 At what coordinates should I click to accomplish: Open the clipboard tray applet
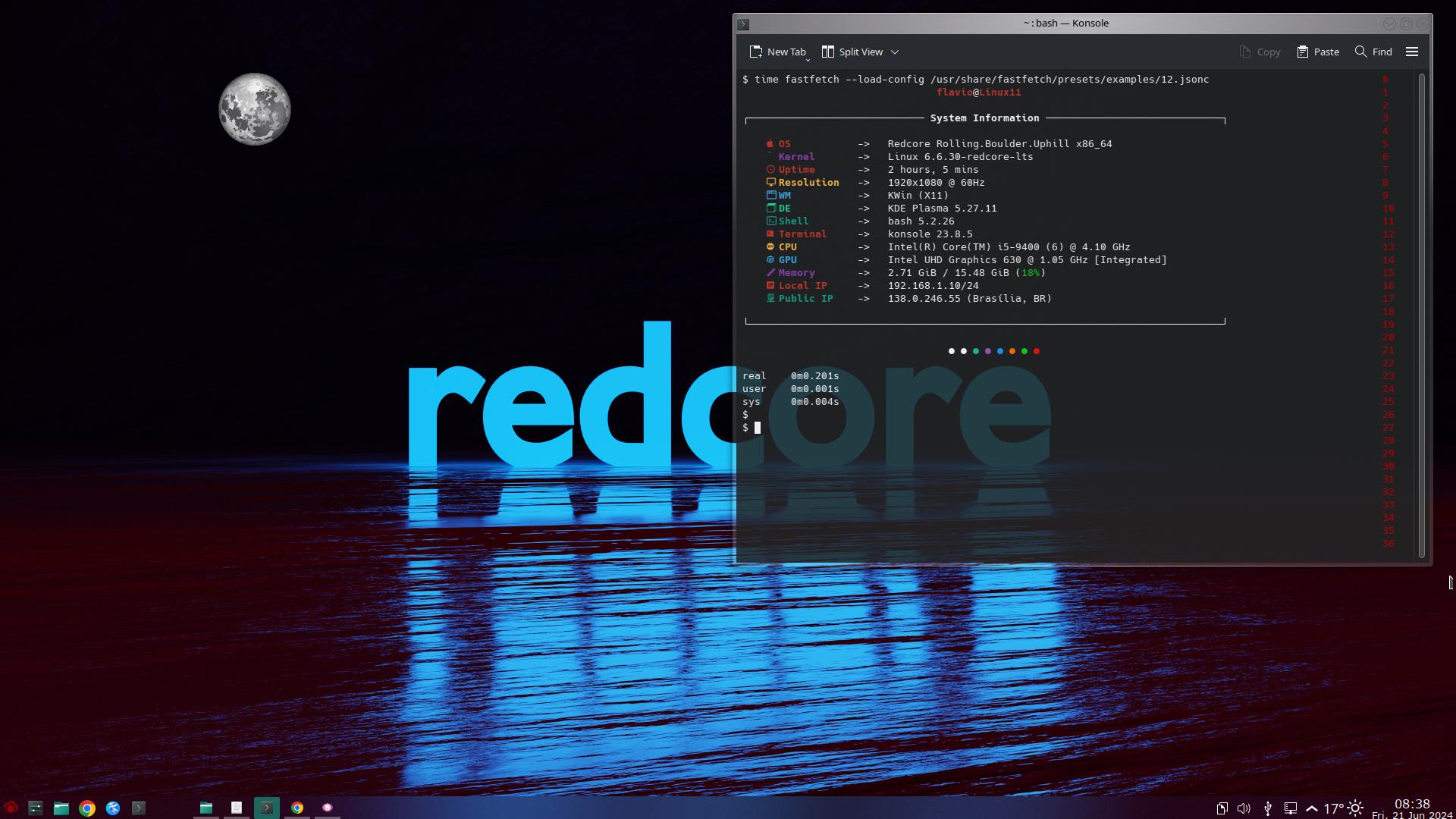pos(1222,808)
